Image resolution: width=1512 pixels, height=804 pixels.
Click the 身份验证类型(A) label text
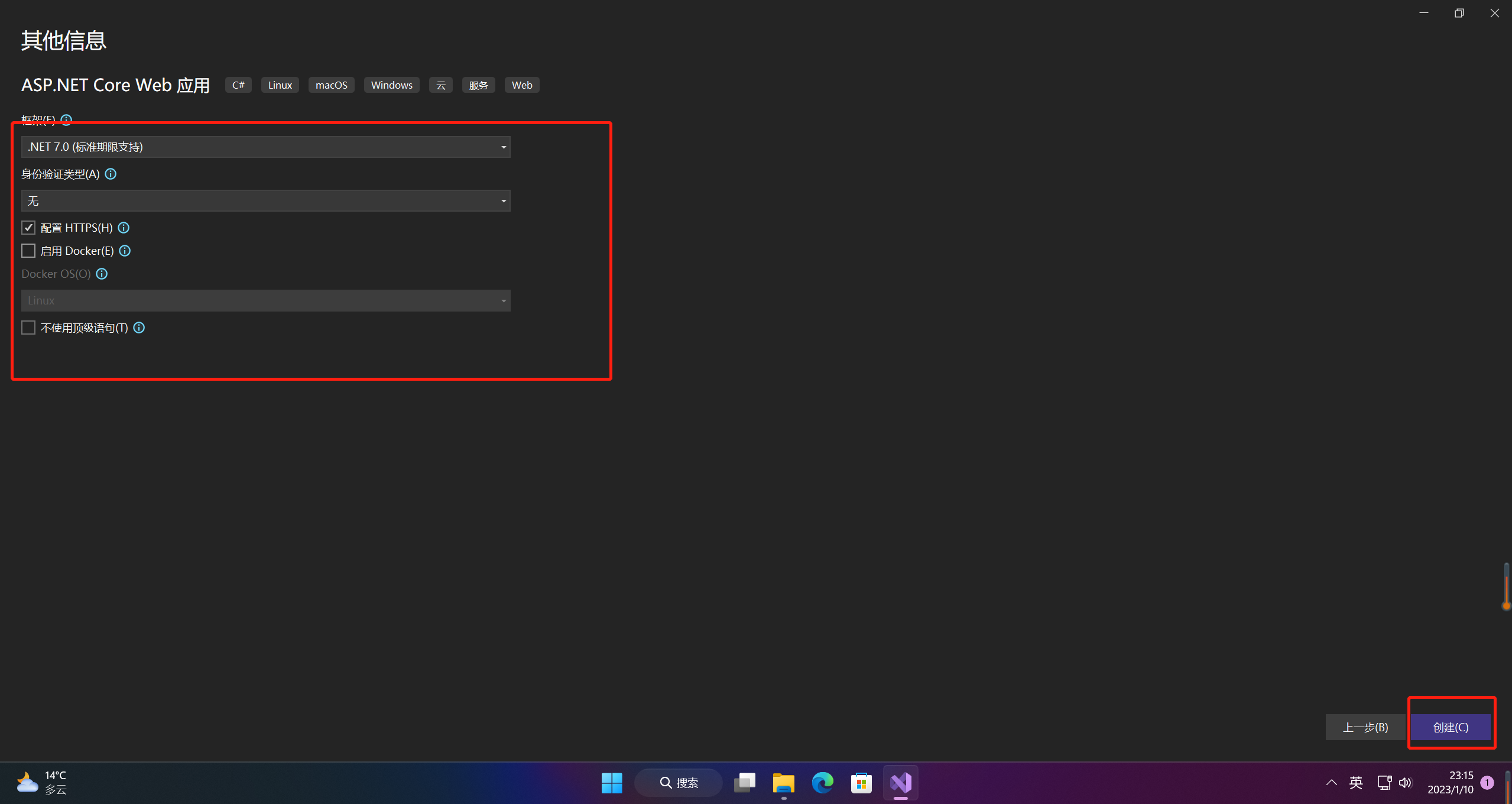pyautogui.click(x=60, y=174)
